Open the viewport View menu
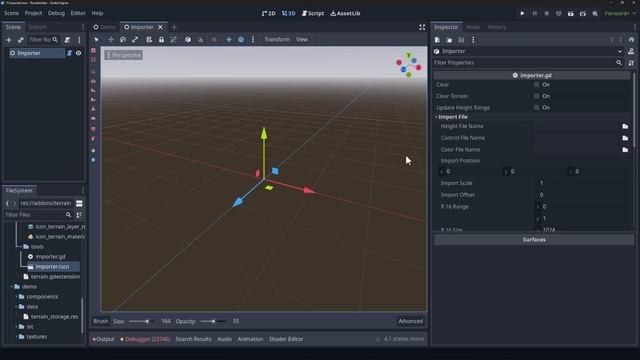 pos(302,40)
